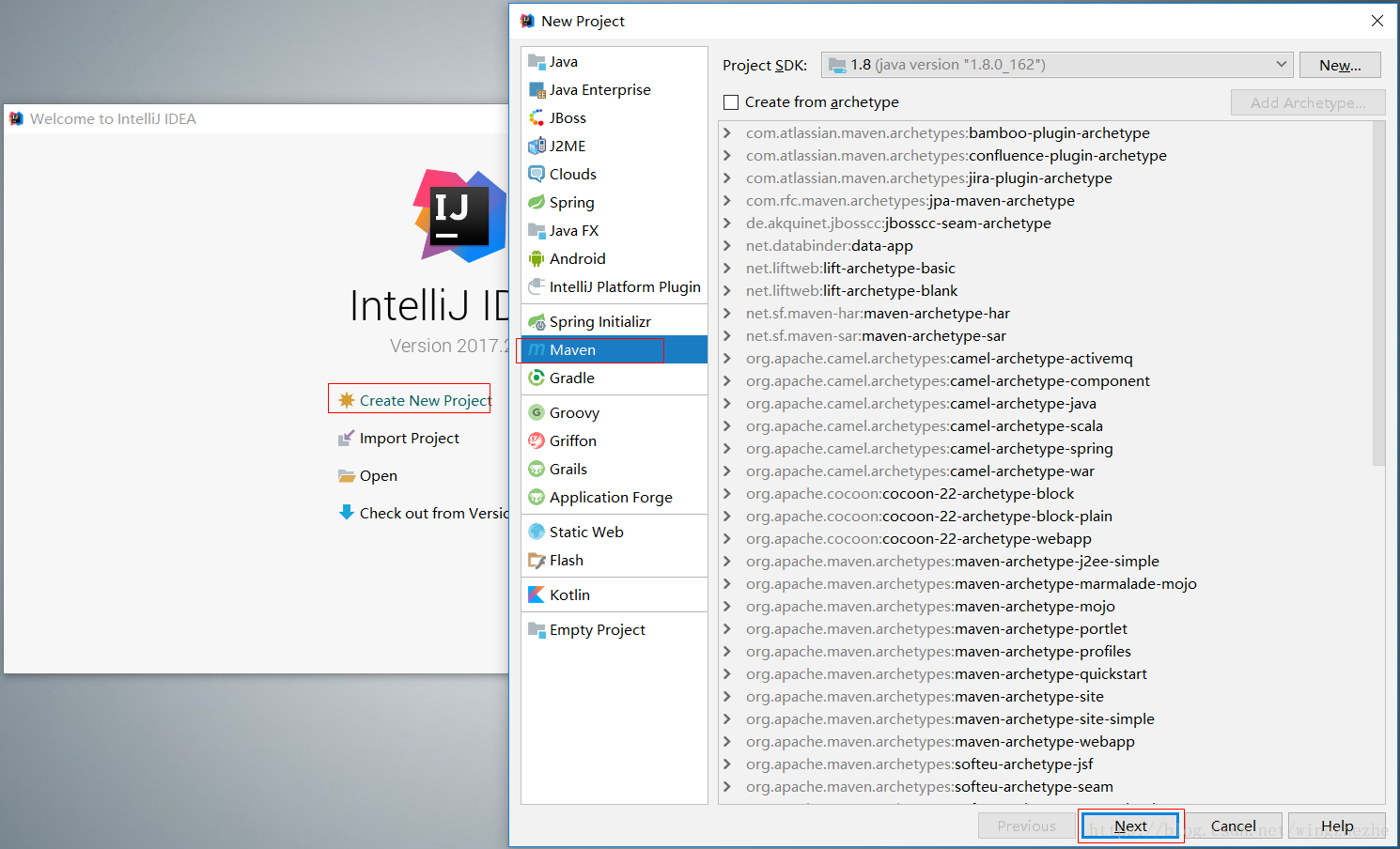
Task: Select Maven project type
Action: pos(614,349)
